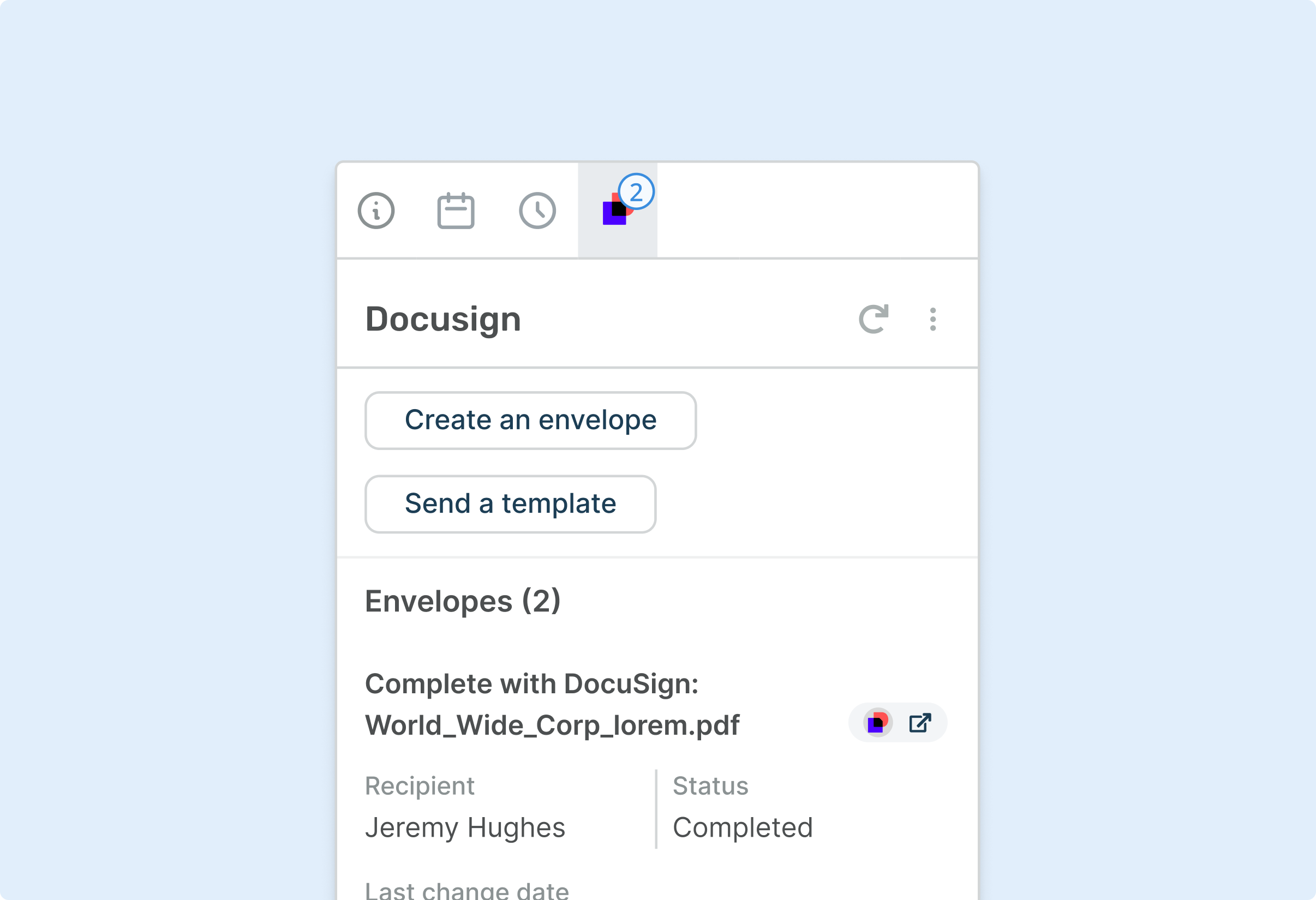This screenshot has width=1316, height=900.
Task: Click the Send a template button
Action: point(510,504)
